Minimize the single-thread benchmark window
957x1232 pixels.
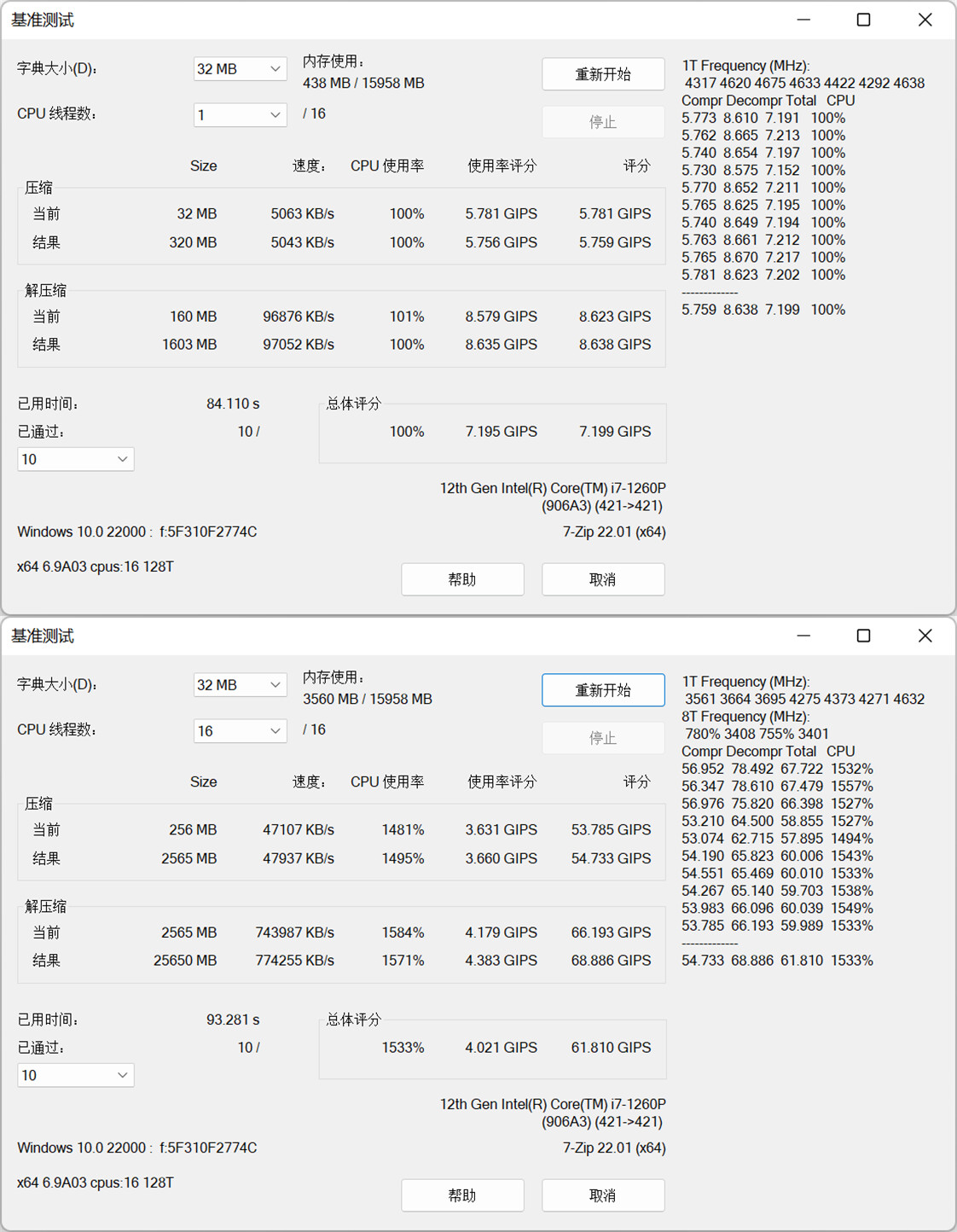coord(803,20)
